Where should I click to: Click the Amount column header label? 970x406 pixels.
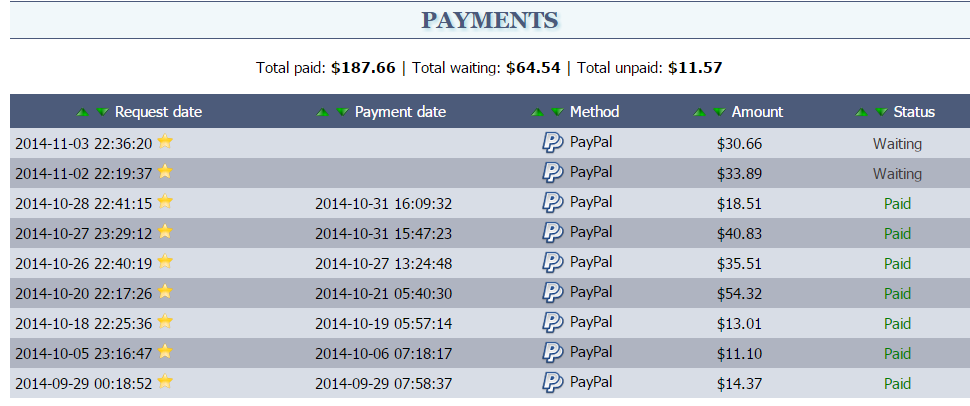pos(757,112)
